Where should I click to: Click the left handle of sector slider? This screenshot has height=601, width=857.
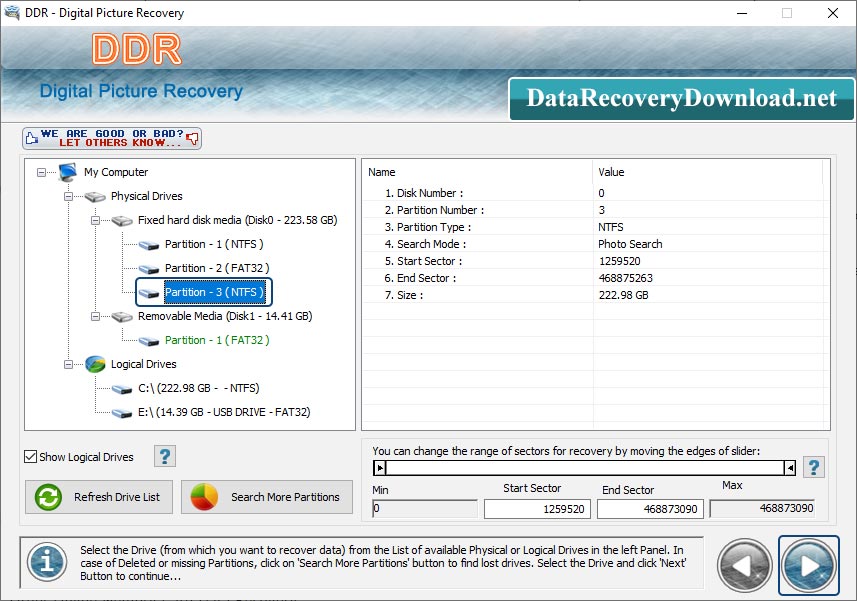click(x=380, y=468)
